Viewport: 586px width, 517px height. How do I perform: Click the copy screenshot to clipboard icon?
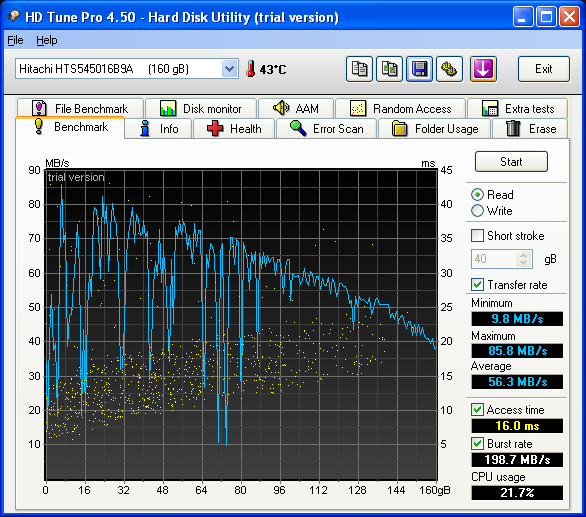(389, 69)
